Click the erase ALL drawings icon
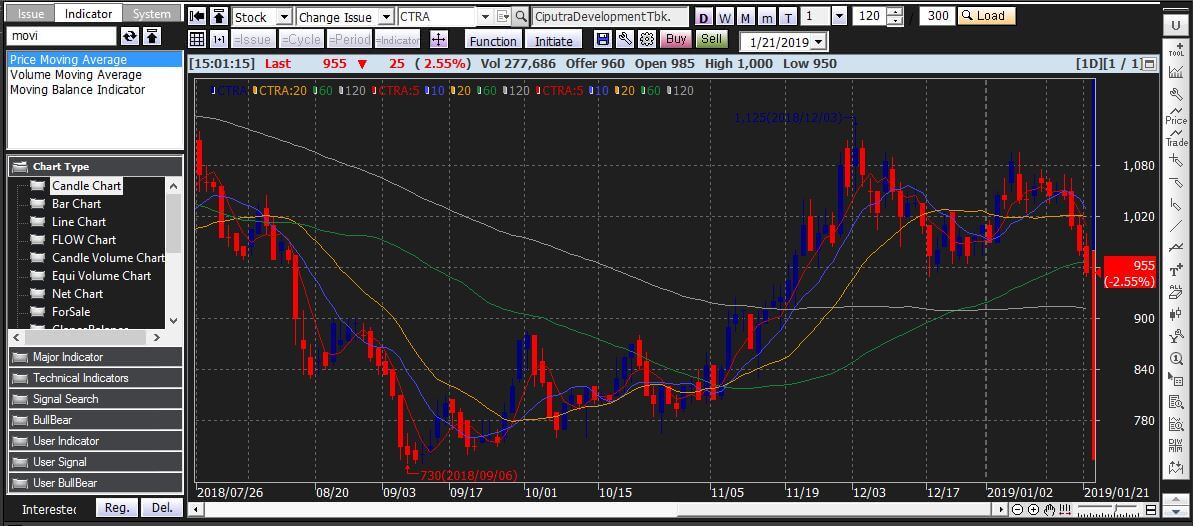The height and width of the screenshot is (526, 1193). (1176, 291)
